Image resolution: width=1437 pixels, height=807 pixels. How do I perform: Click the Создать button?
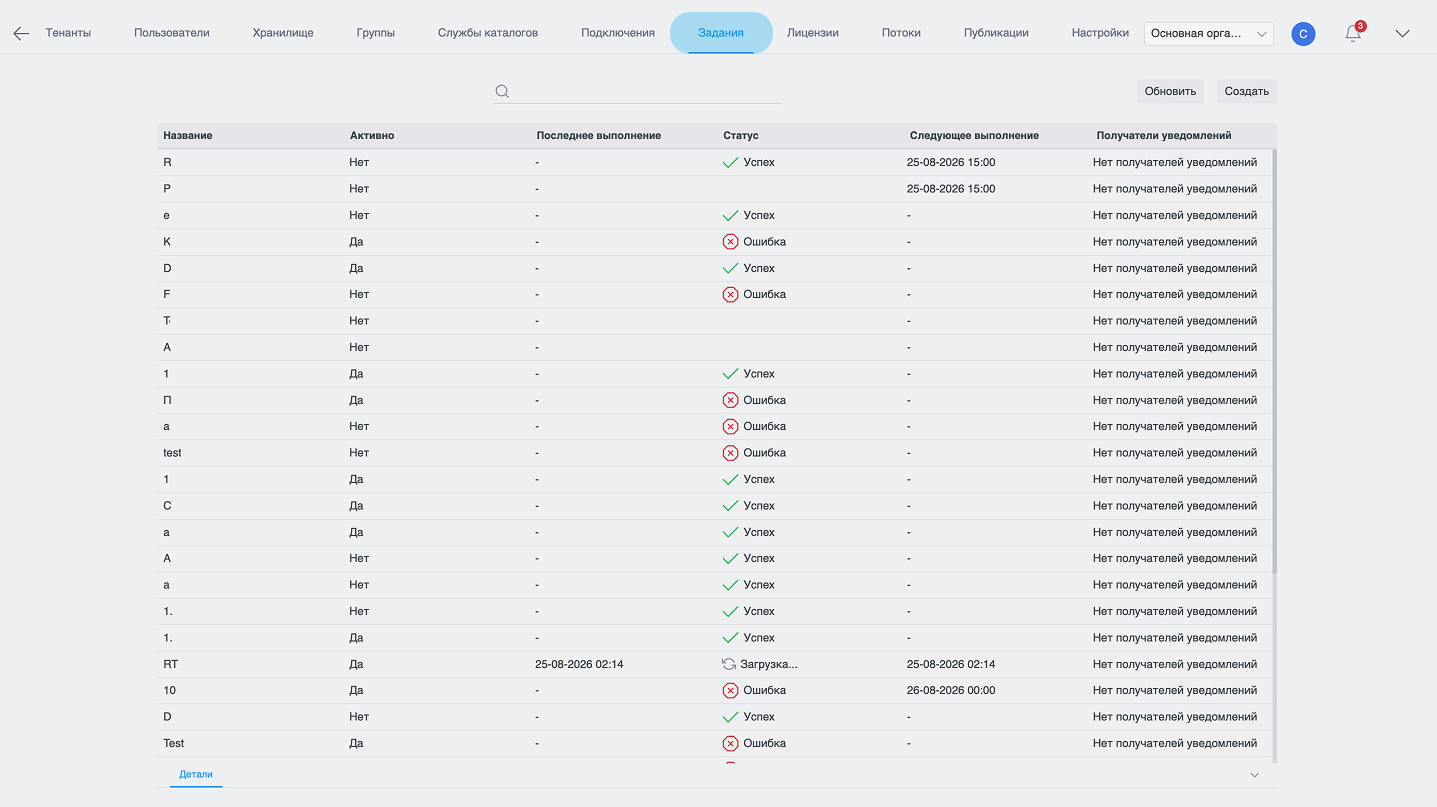[1247, 91]
